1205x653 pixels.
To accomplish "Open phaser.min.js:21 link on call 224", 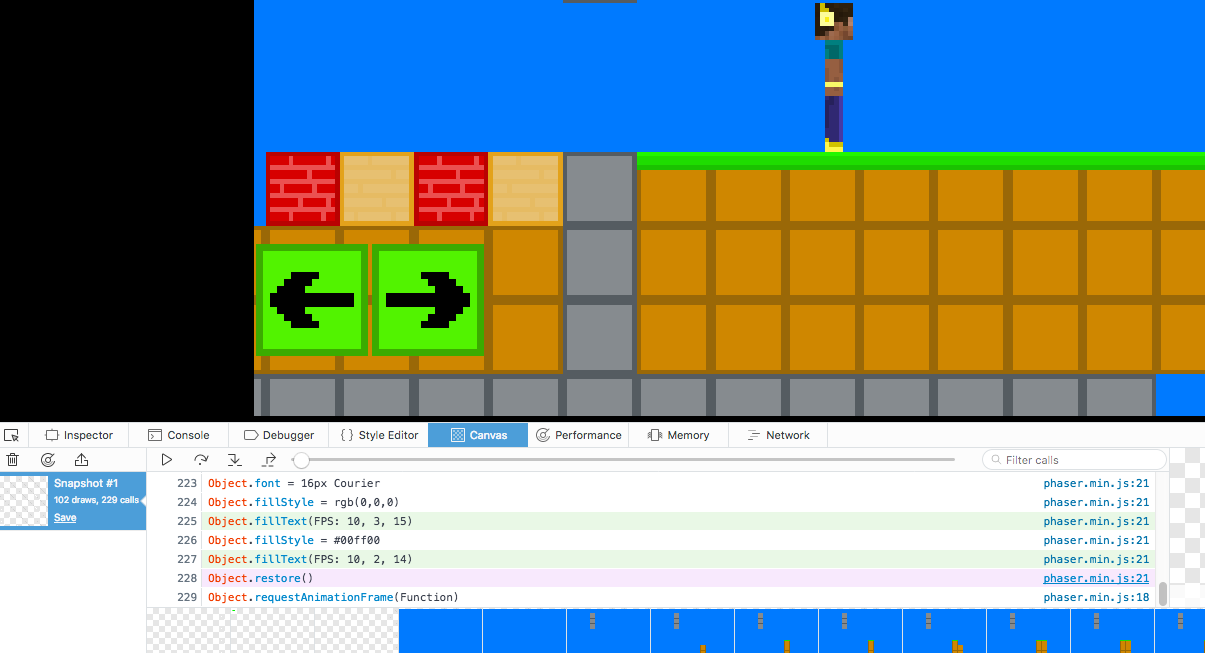I will coord(1096,502).
